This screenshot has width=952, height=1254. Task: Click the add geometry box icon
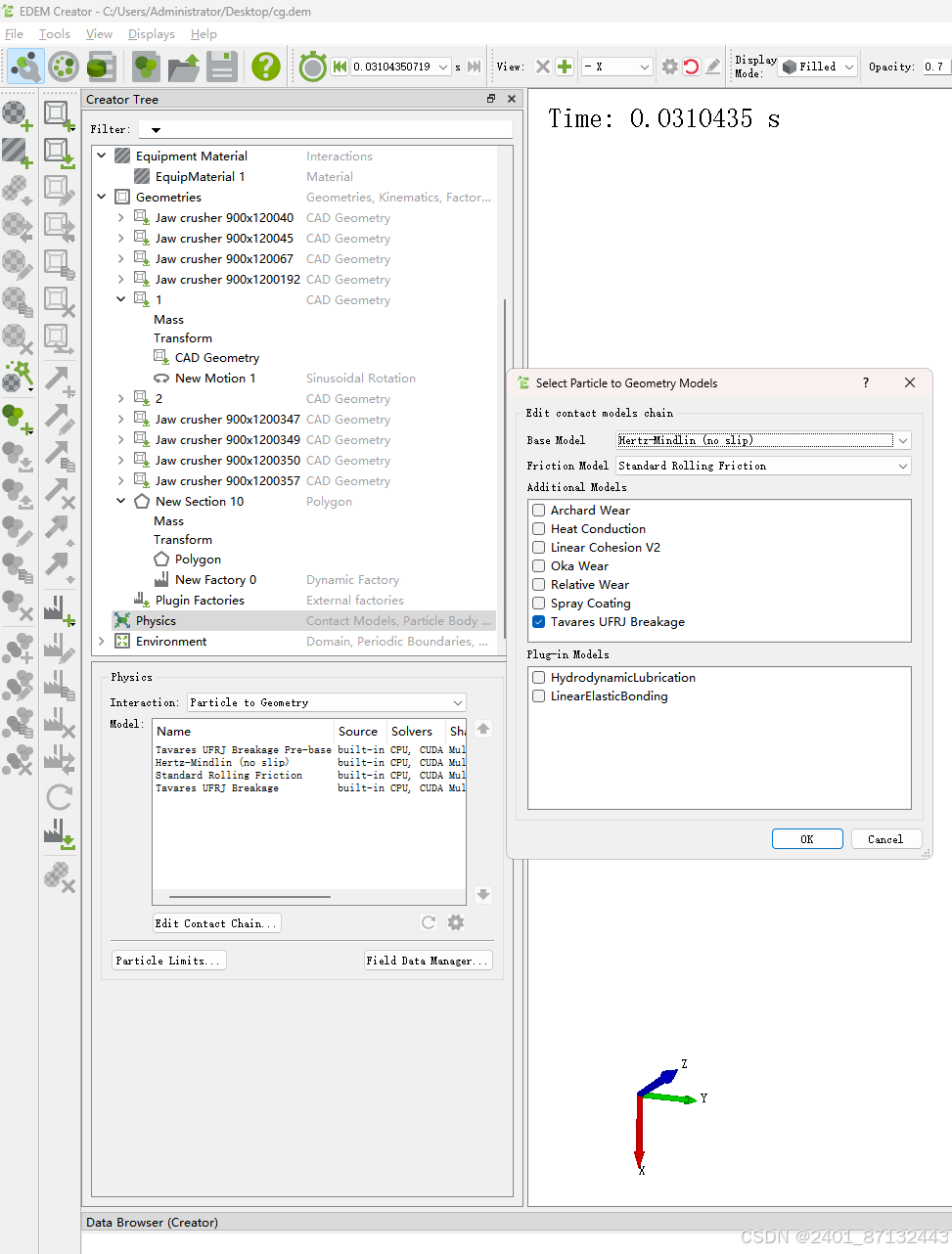click(x=59, y=115)
